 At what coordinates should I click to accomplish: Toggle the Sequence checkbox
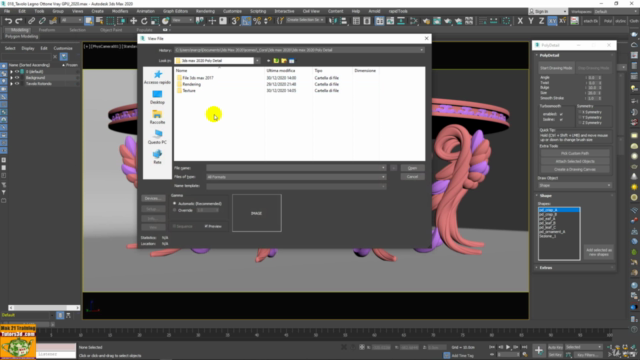pos(174,226)
